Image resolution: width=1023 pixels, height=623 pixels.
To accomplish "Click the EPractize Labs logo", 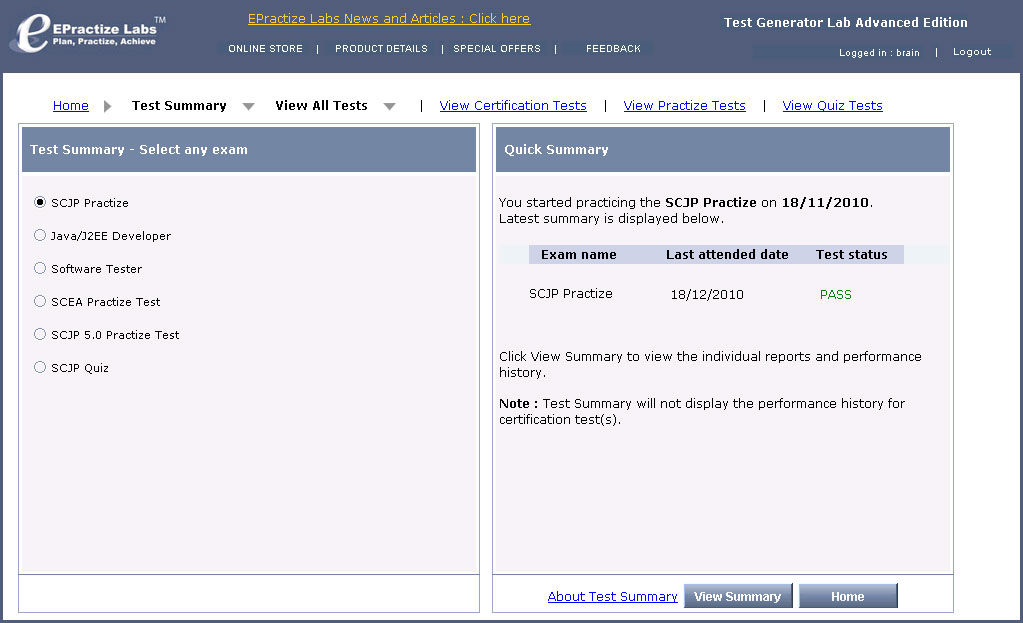I will point(87,33).
